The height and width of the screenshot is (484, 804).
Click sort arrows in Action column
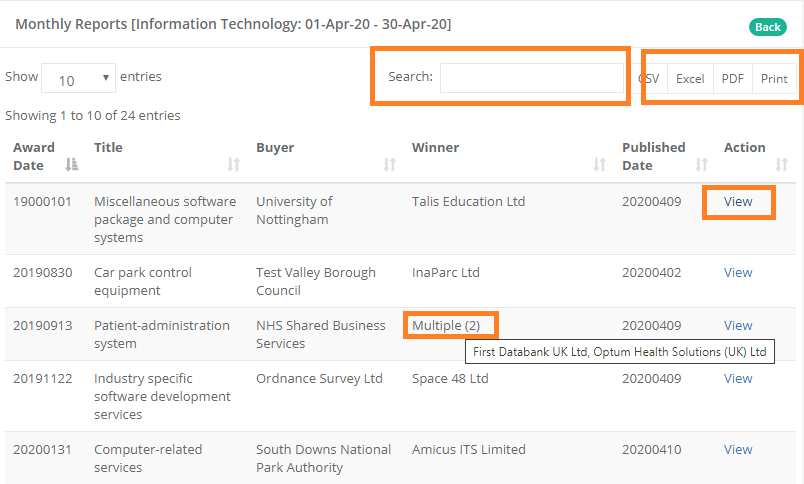point(781,165)
